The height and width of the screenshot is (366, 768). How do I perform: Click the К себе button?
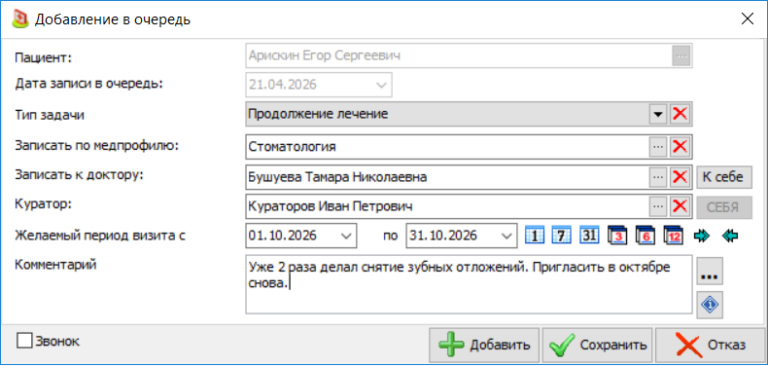coord(724,177)
